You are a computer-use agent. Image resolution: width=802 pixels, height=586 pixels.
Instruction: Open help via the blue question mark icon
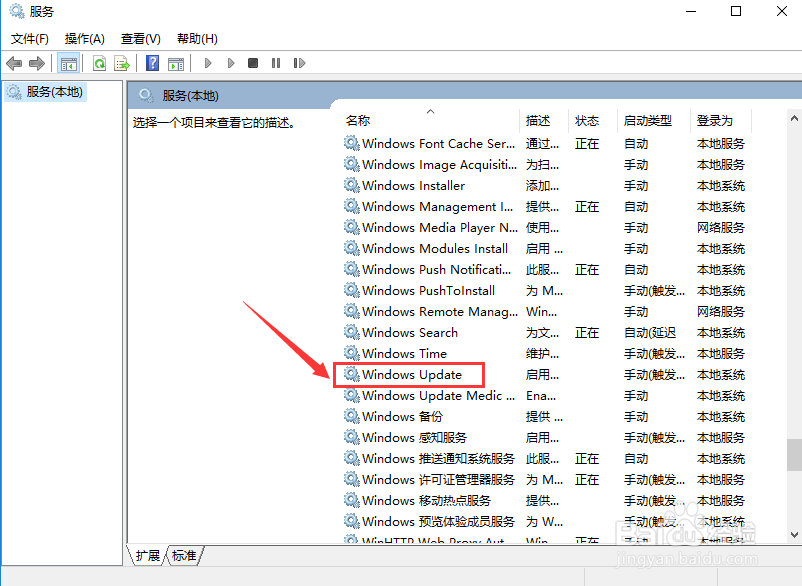pyautogui.click(x=151, y=63)
